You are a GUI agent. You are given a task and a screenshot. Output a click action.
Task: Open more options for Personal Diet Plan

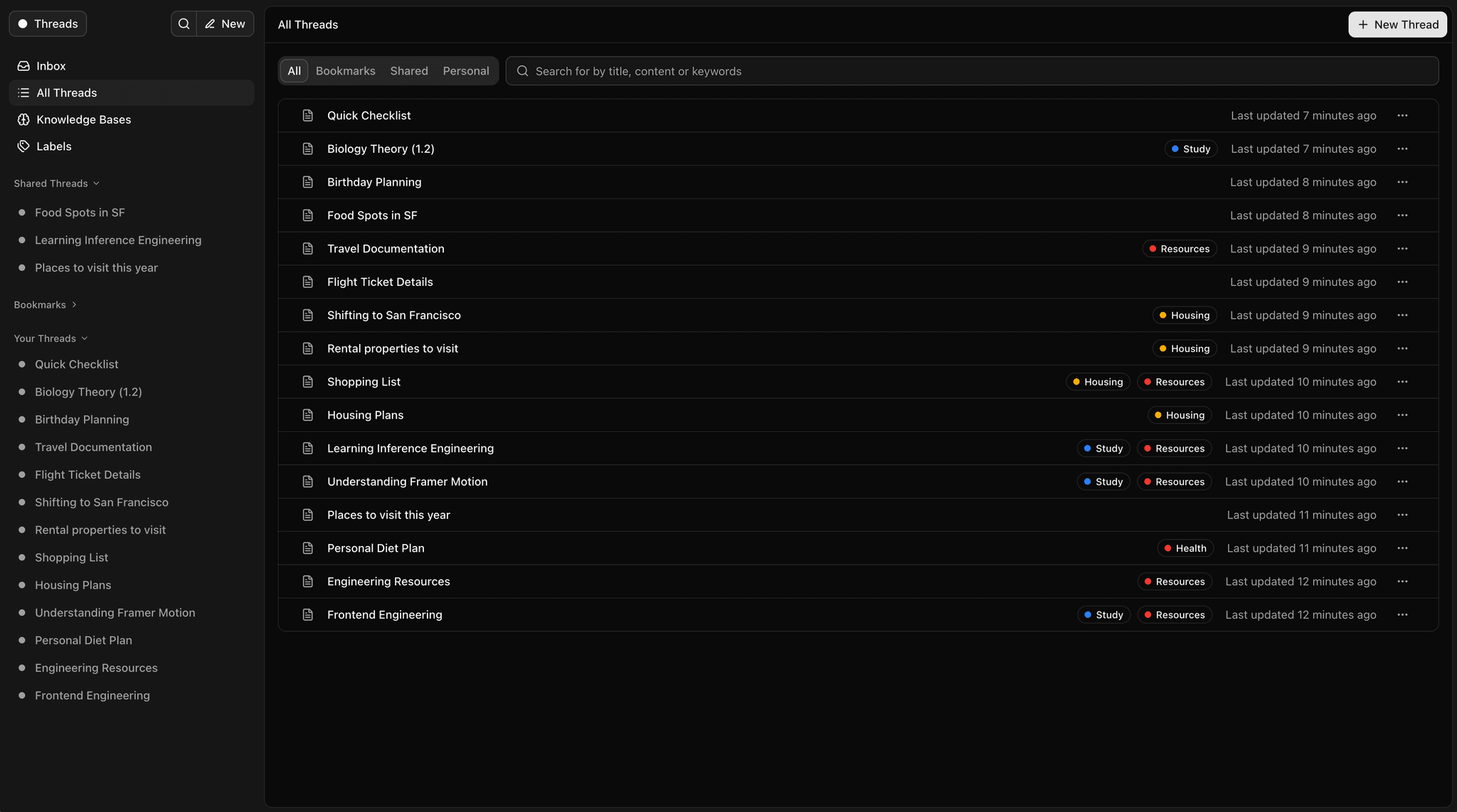click(1402, 548)
